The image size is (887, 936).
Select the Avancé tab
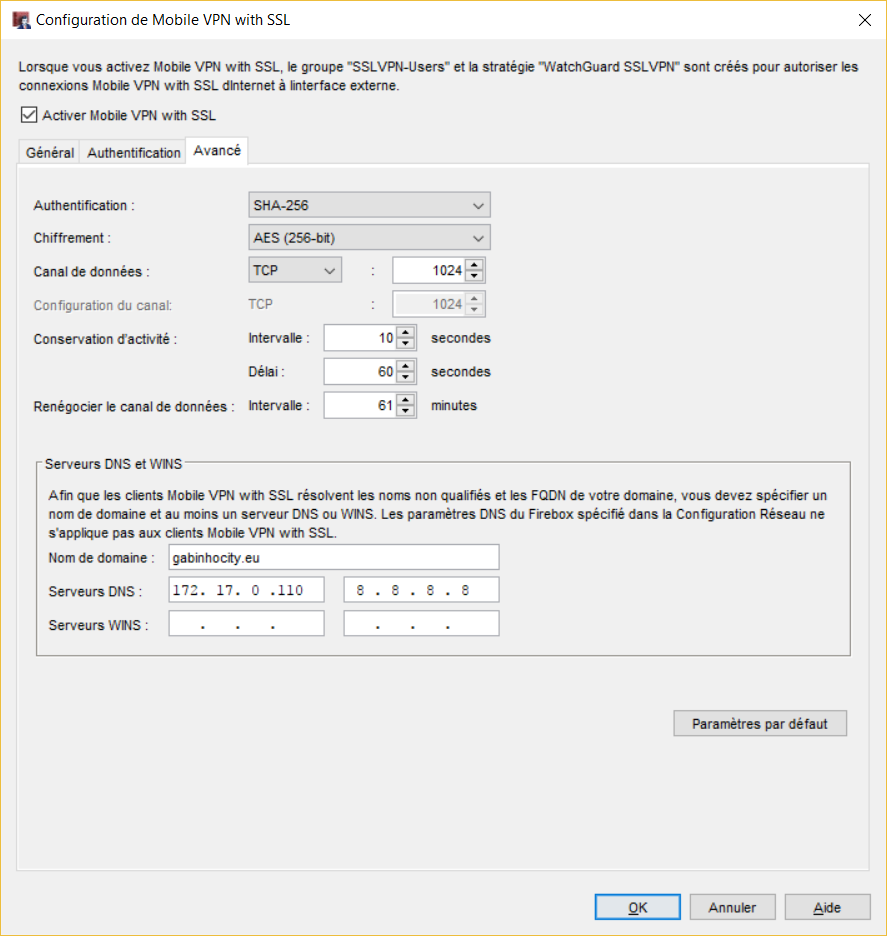click(x=217, y=150)
